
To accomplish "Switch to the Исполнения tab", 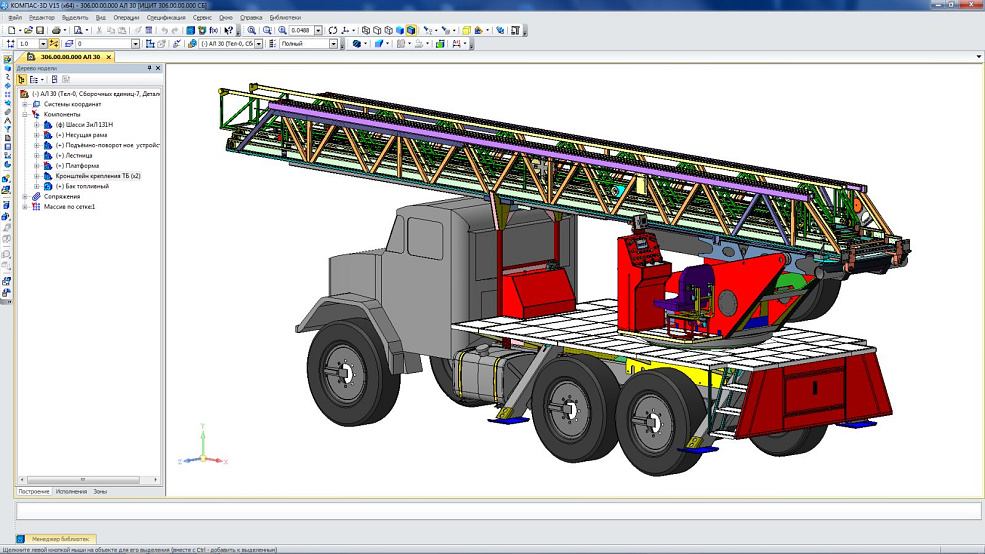I will click(71, 491).
